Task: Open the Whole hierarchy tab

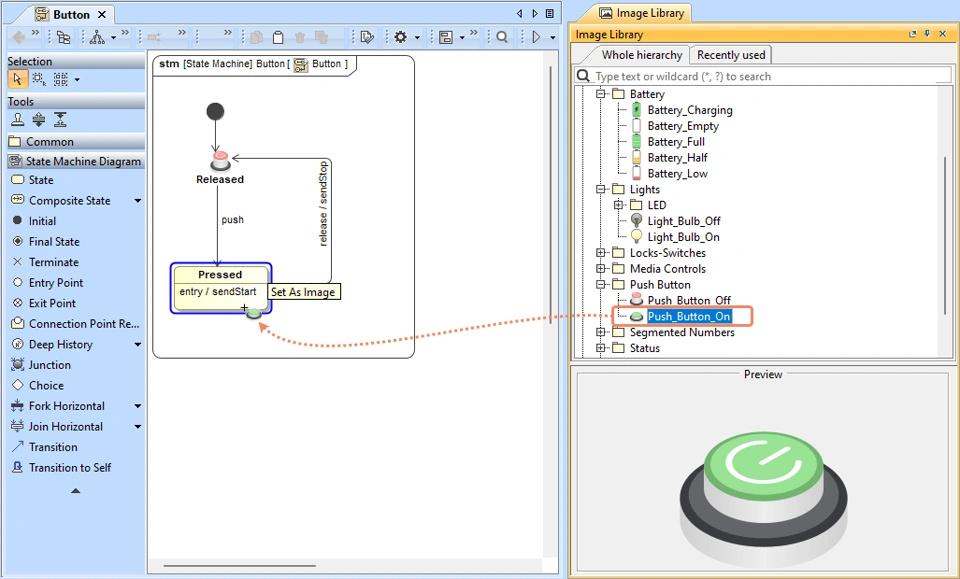Action: click(x=641, y=55)
